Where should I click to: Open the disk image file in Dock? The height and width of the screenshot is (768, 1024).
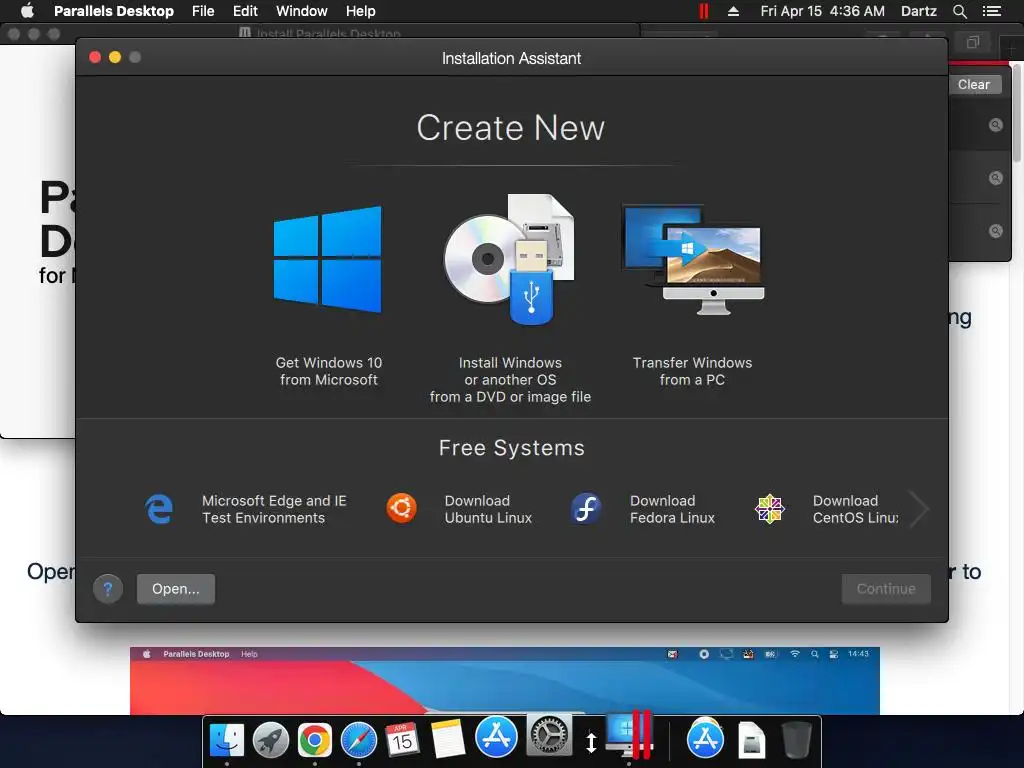(x=751, y=740)
